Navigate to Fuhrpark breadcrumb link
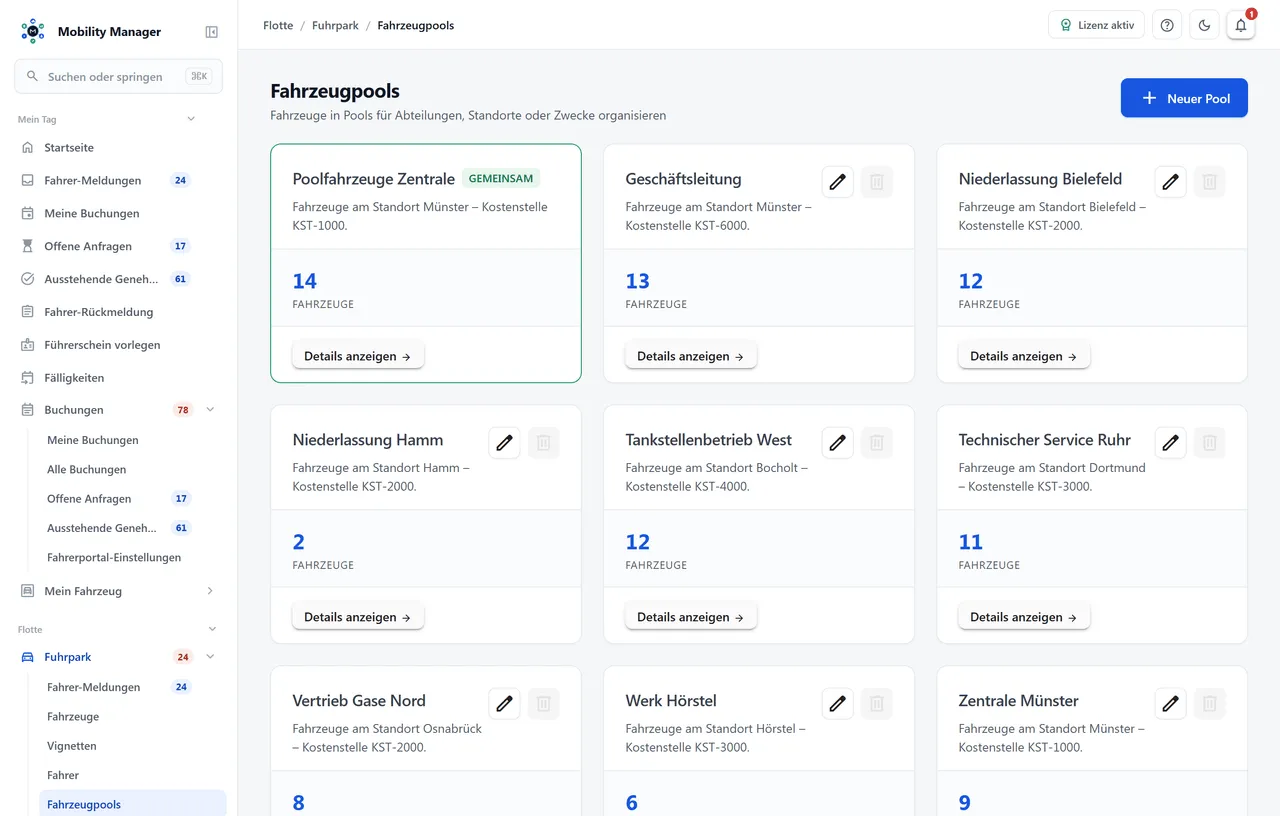This screenshot has width=1280, height=816. coord(335,25)
